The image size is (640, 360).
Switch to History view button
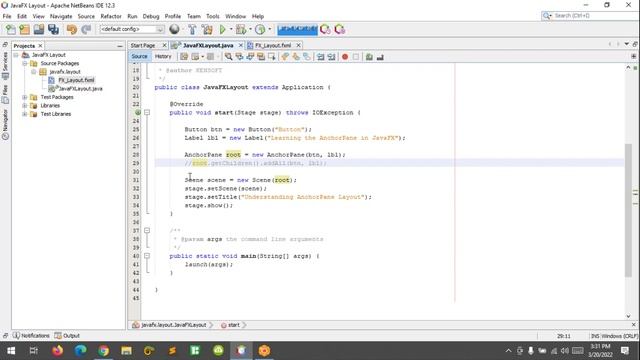(x=163, y=56)
